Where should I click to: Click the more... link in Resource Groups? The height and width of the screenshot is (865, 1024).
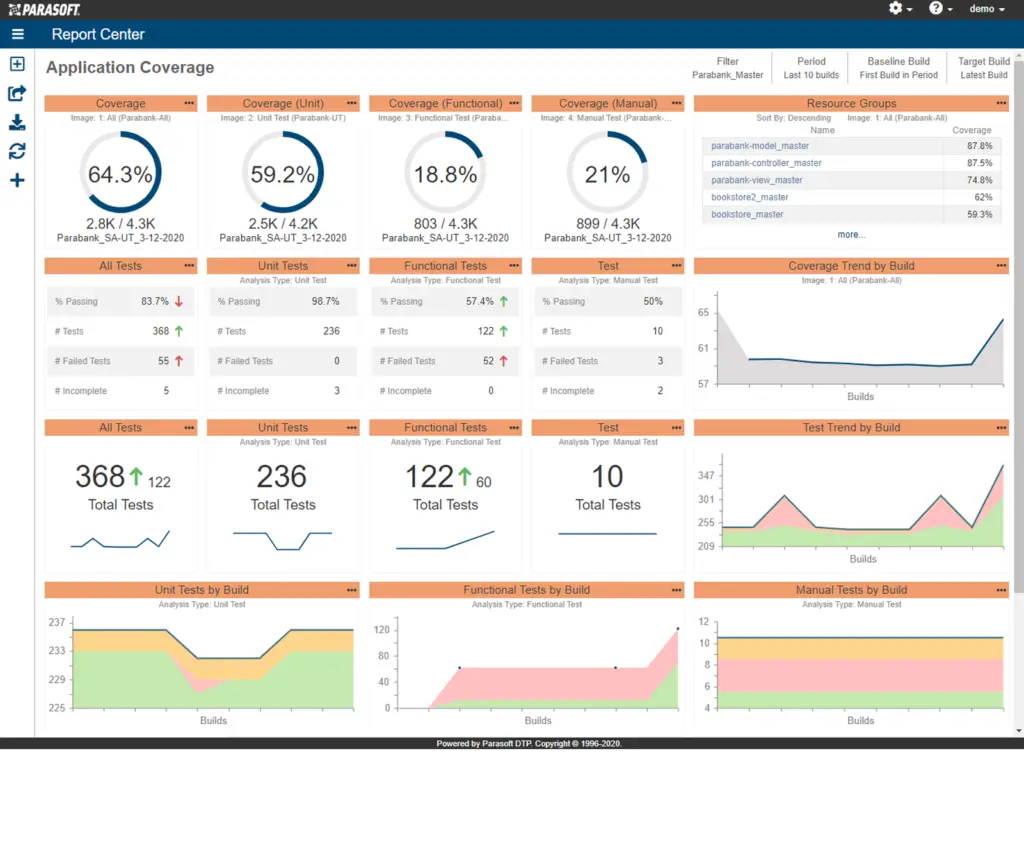[851, 234]
